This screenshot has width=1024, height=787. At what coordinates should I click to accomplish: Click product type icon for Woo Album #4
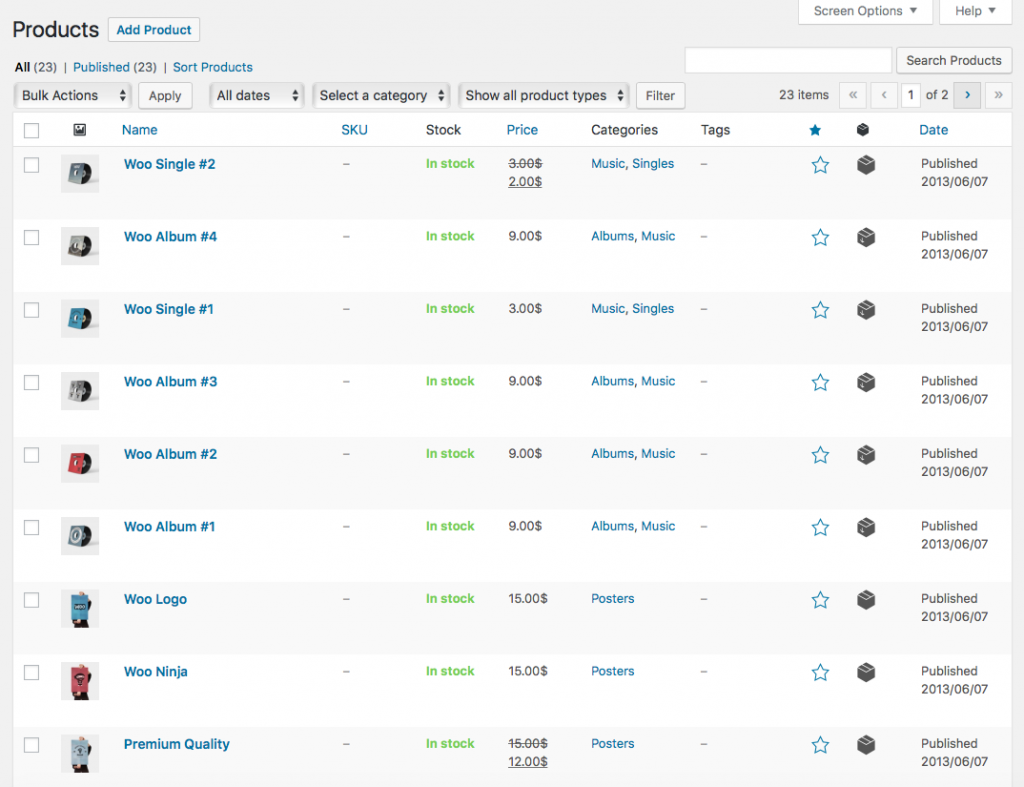(x=866, y=237)
